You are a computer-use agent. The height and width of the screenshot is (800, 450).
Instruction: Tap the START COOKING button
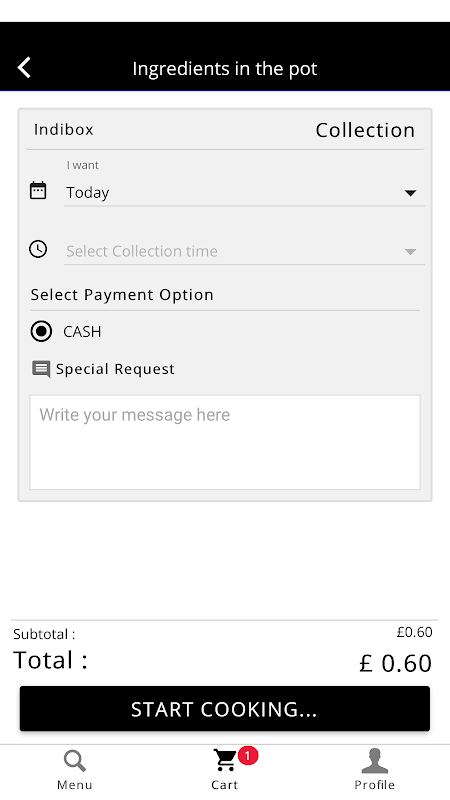(x=225, y=709)
